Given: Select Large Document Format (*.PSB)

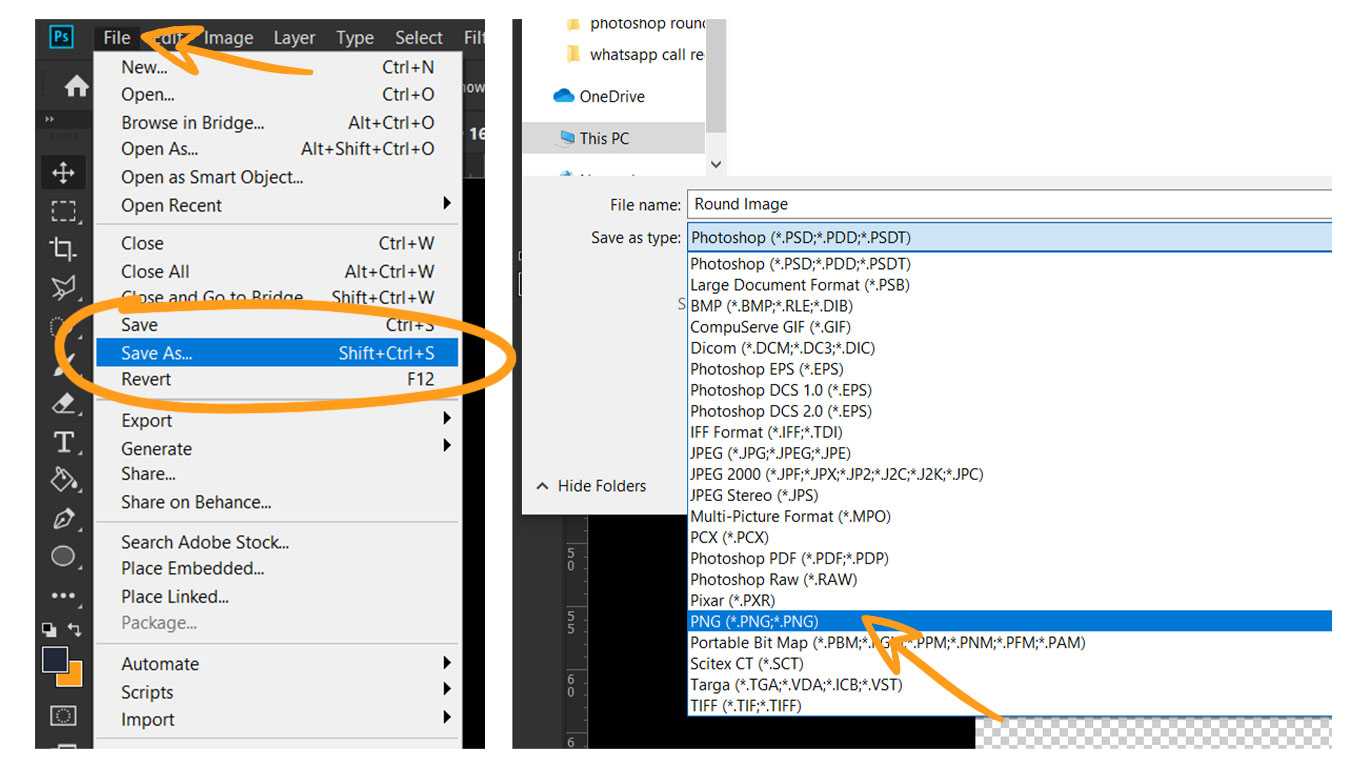Looking at the screenshot, I should pyautogui.click(x=1010, y=285).
